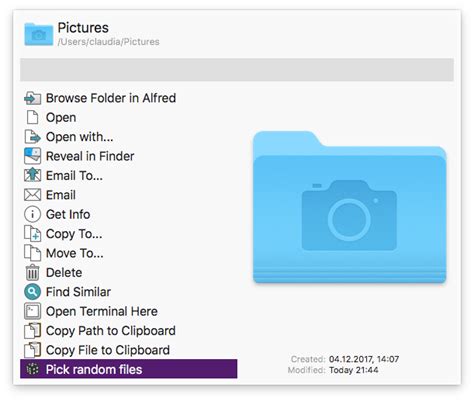Click the small Pictures folder icon in header
The width and height of the screenshot is (474, 401).
pos(39,34)
